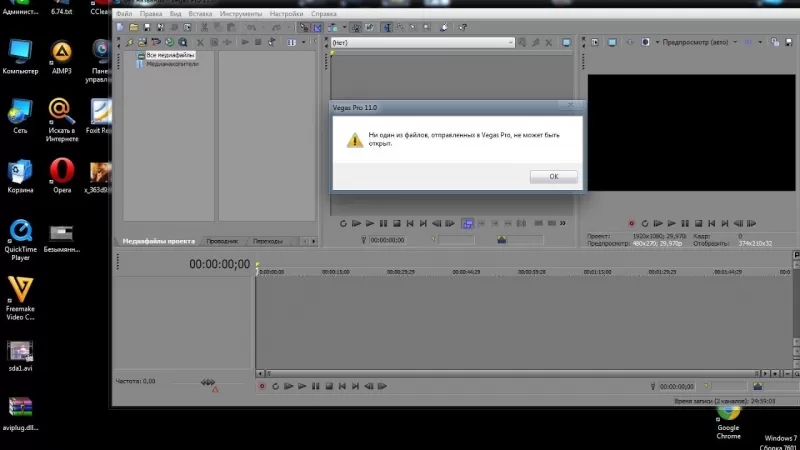Image resolution: width=800 pixels, height=450 pixels.
Task: Get media from the web icon
Action: (169, 42)
